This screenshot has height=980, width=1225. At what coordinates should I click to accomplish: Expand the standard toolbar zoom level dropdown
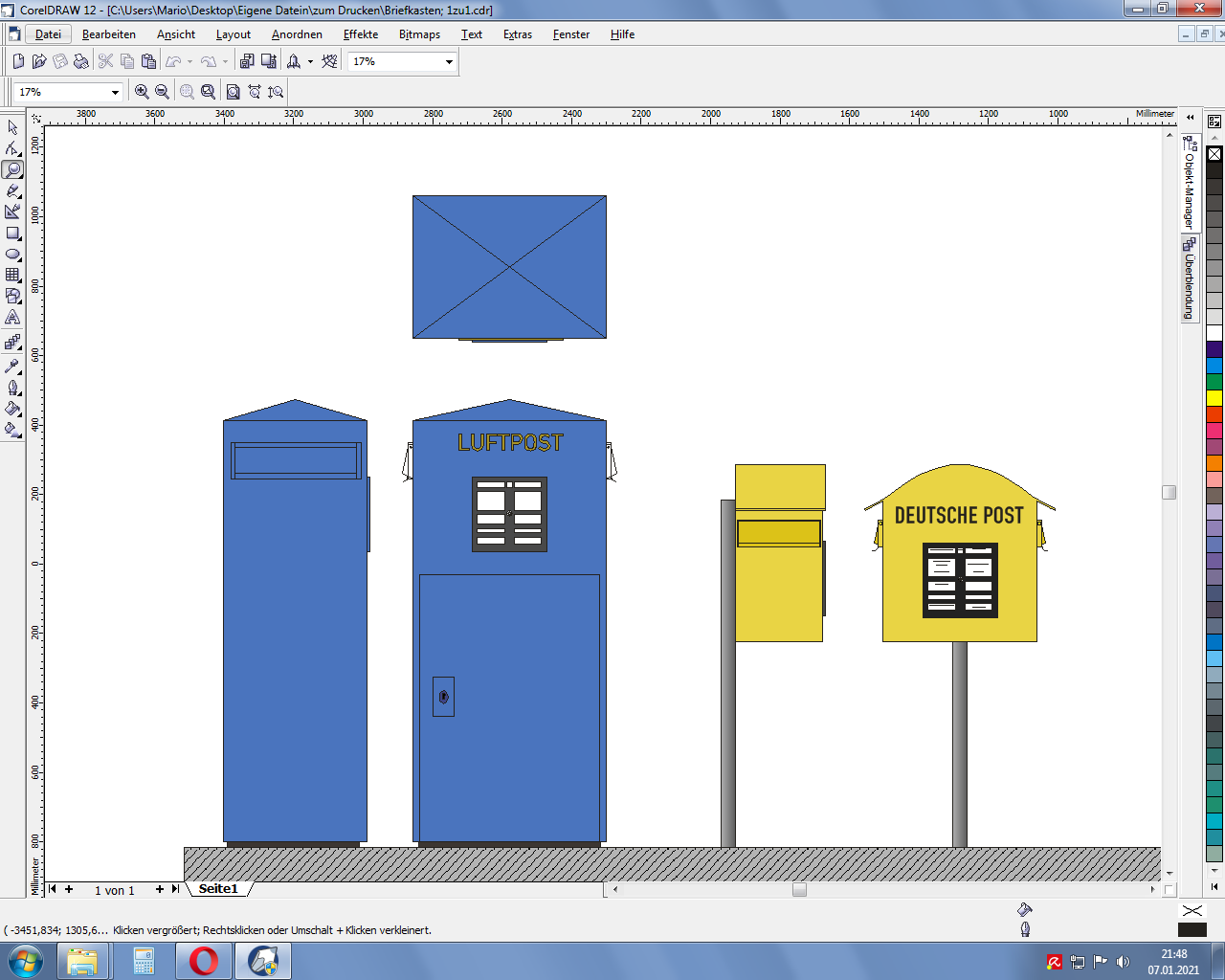click(449, 62)
